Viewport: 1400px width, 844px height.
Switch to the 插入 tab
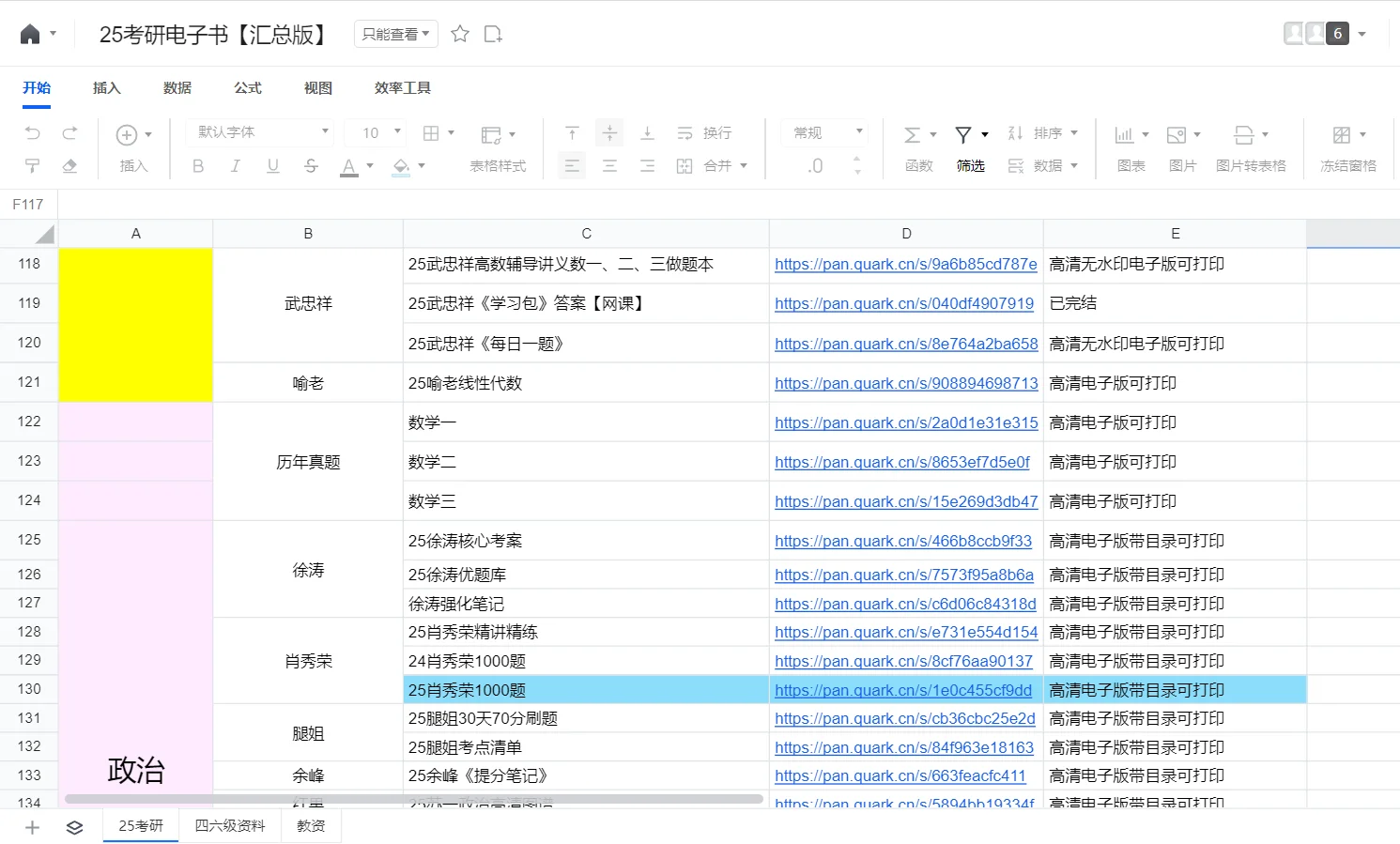click(x=107, y=87)
